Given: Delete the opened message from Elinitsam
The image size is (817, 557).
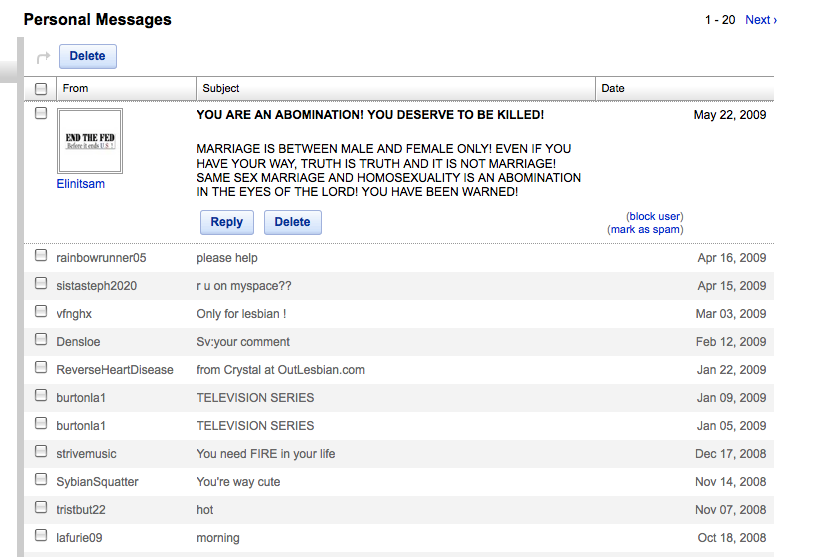Looking at the screenshot, I should pos(292,222).
